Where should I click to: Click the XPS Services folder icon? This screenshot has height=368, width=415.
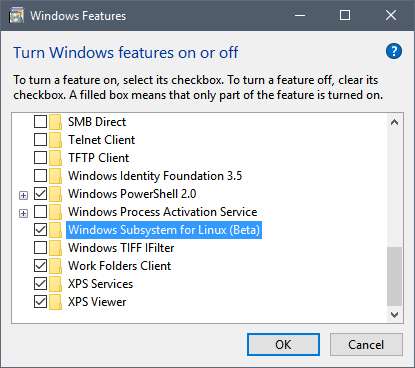(55, 284)
